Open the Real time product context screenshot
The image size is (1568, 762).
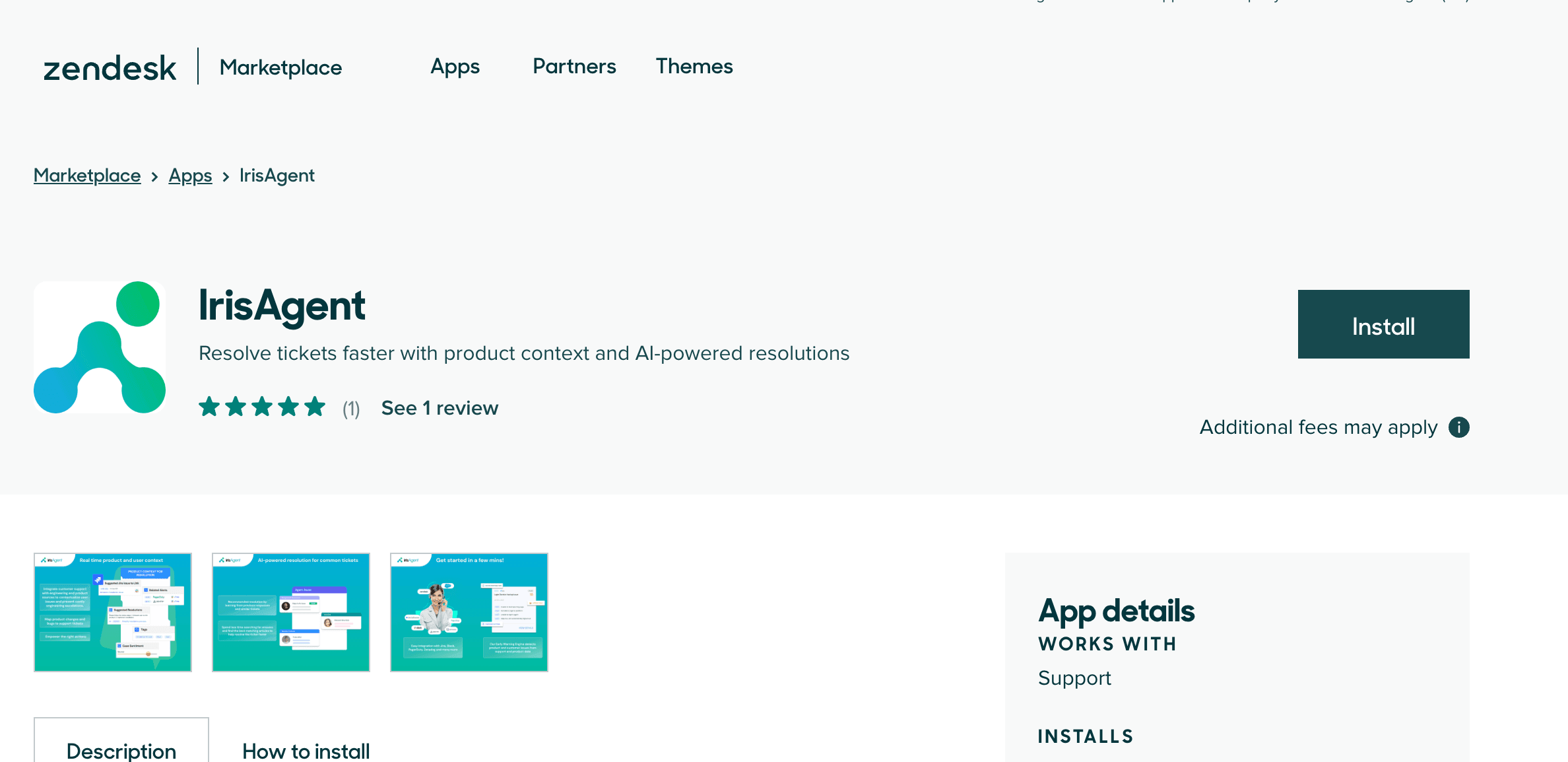click(x=112, y=611)
